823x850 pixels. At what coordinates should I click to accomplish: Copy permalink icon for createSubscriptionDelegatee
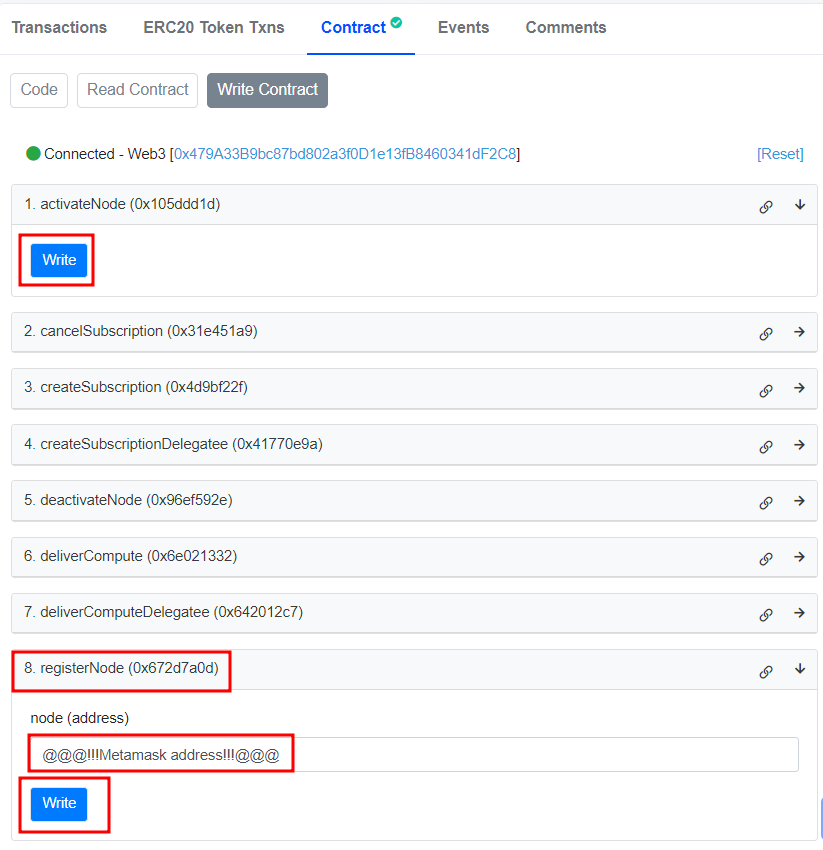tap(766, 447)
